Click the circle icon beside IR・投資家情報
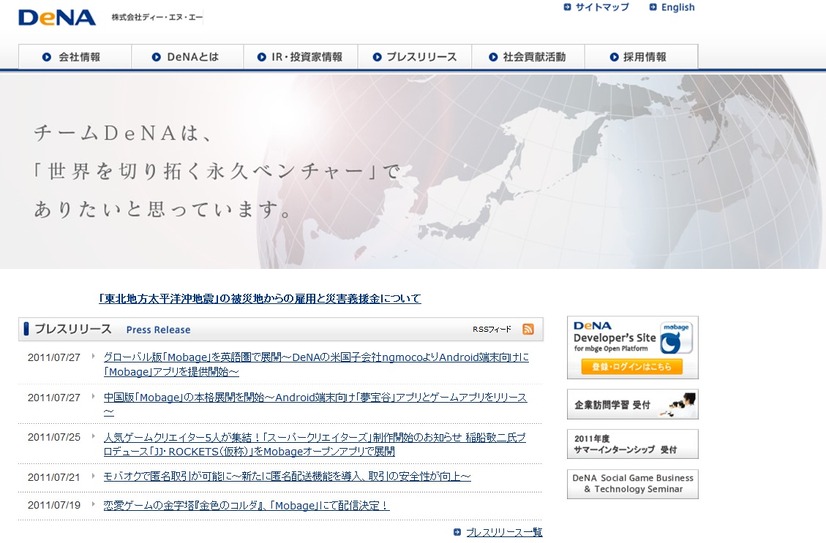 (261, 57)
